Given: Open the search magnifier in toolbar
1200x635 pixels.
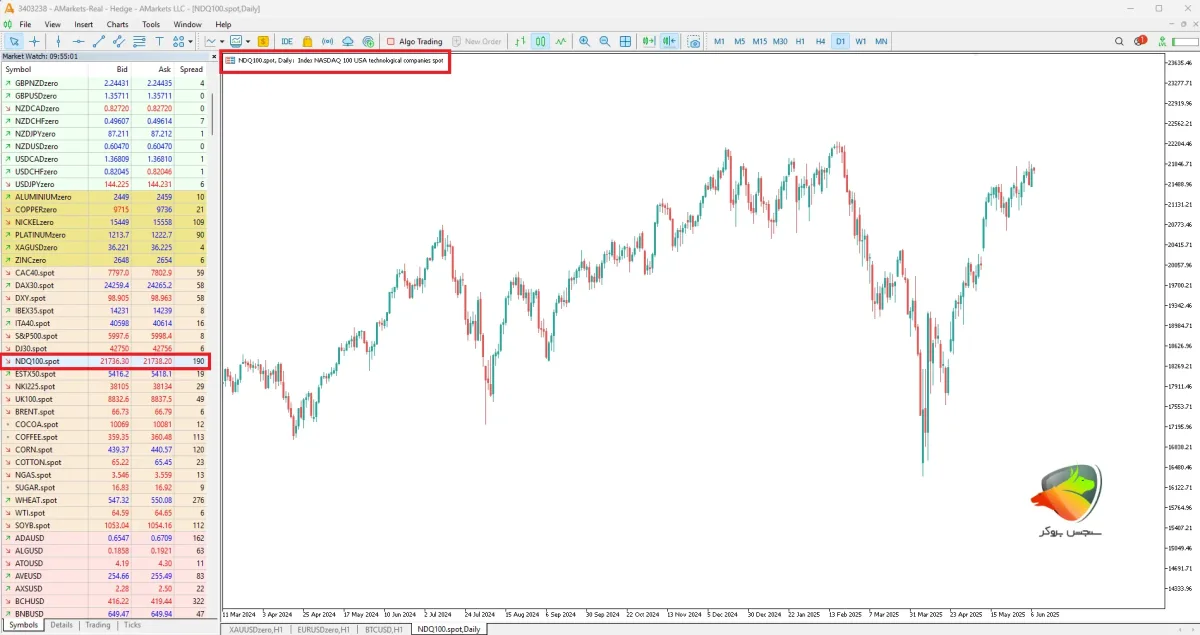Looking at the screenshot, I should (x=1119, y=41).
